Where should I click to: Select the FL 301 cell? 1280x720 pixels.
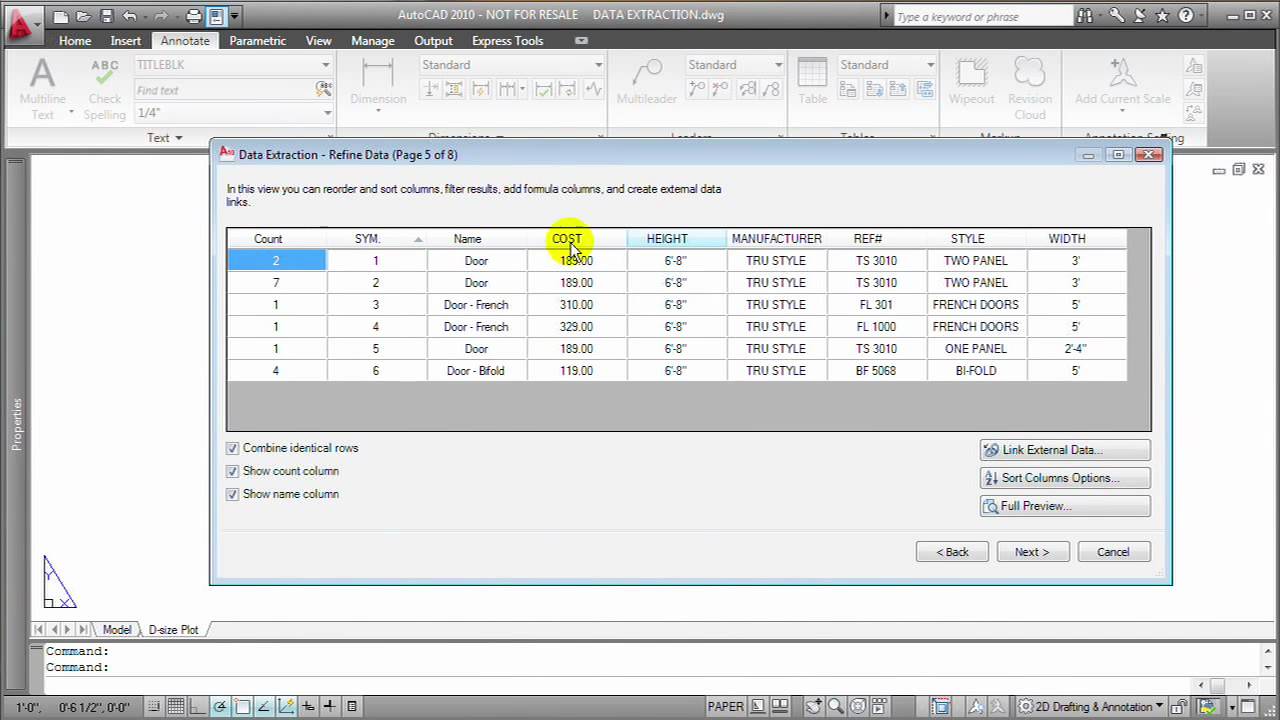pyautogui.click(x=876, y=305)
